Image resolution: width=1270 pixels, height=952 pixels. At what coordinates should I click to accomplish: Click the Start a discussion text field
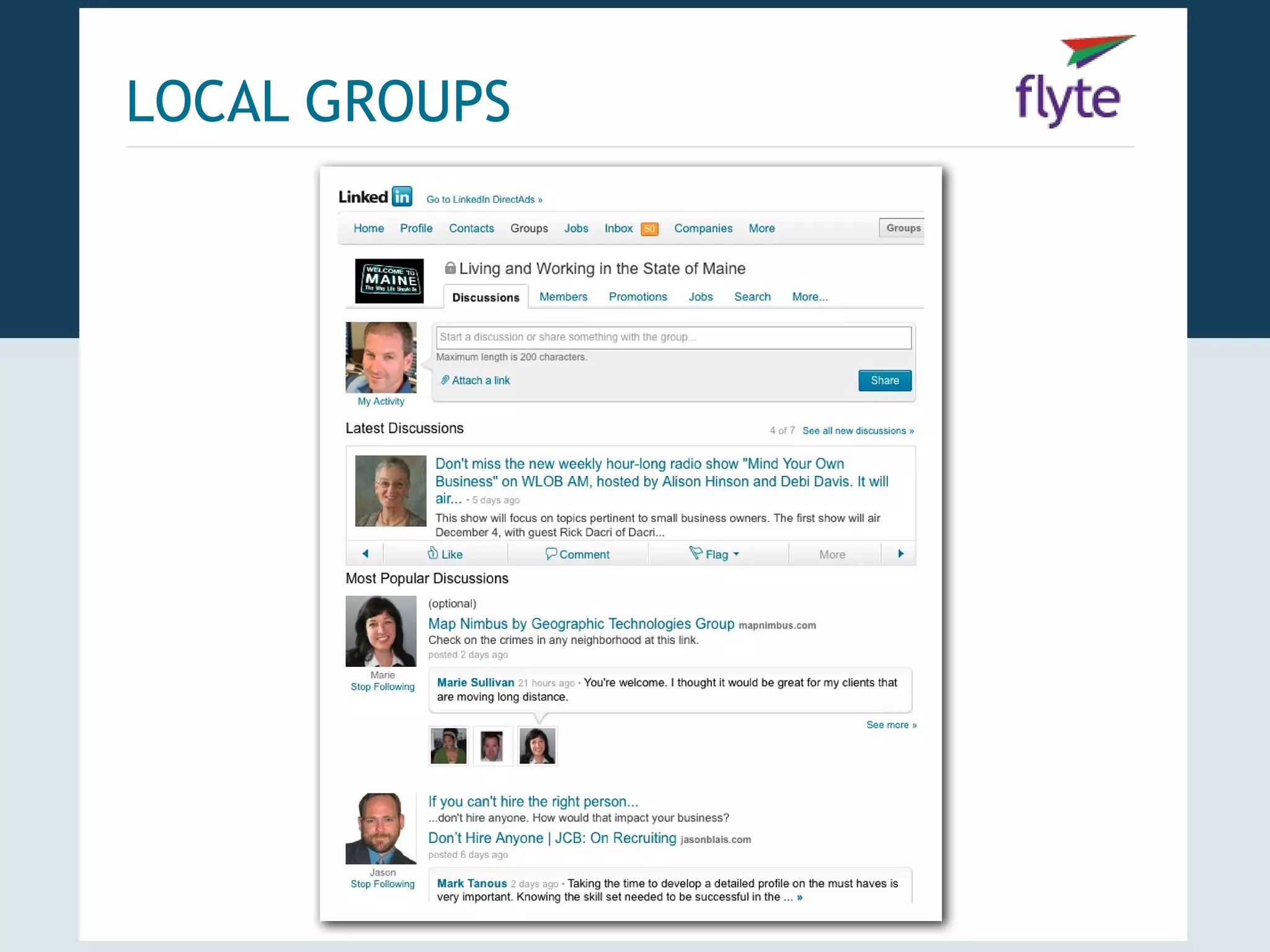click(673, 337)
